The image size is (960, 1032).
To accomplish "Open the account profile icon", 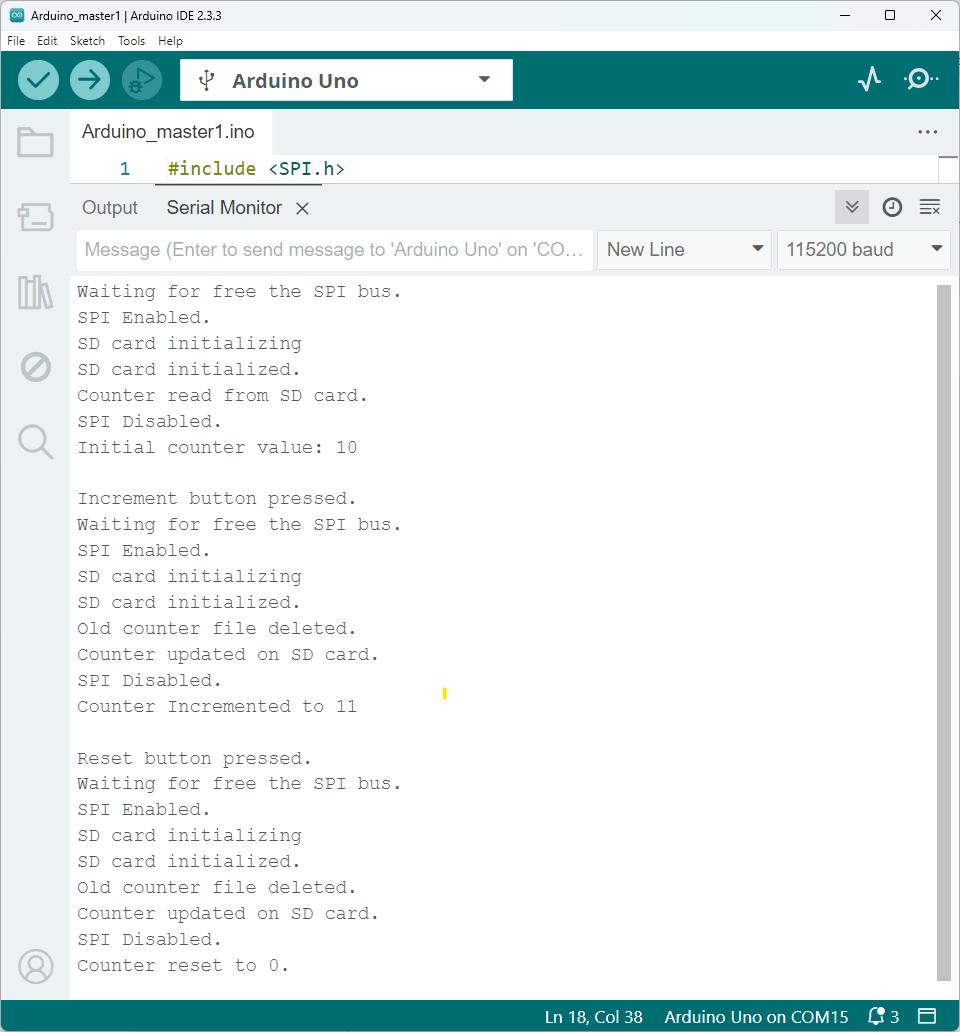I will [x=36, y=966].
